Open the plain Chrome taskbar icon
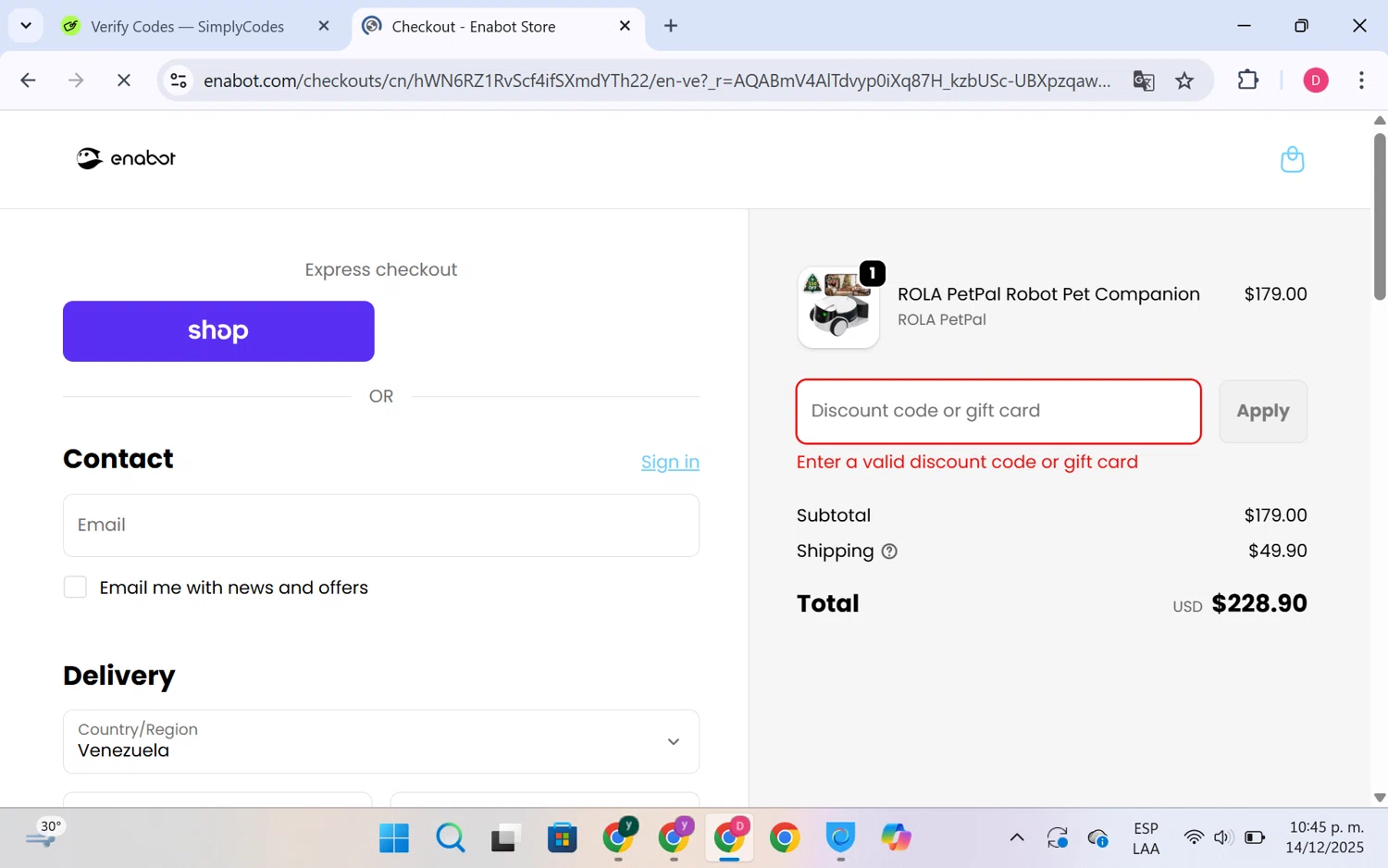The width and height of the screenshot is (1388, 868). (785, 838)
